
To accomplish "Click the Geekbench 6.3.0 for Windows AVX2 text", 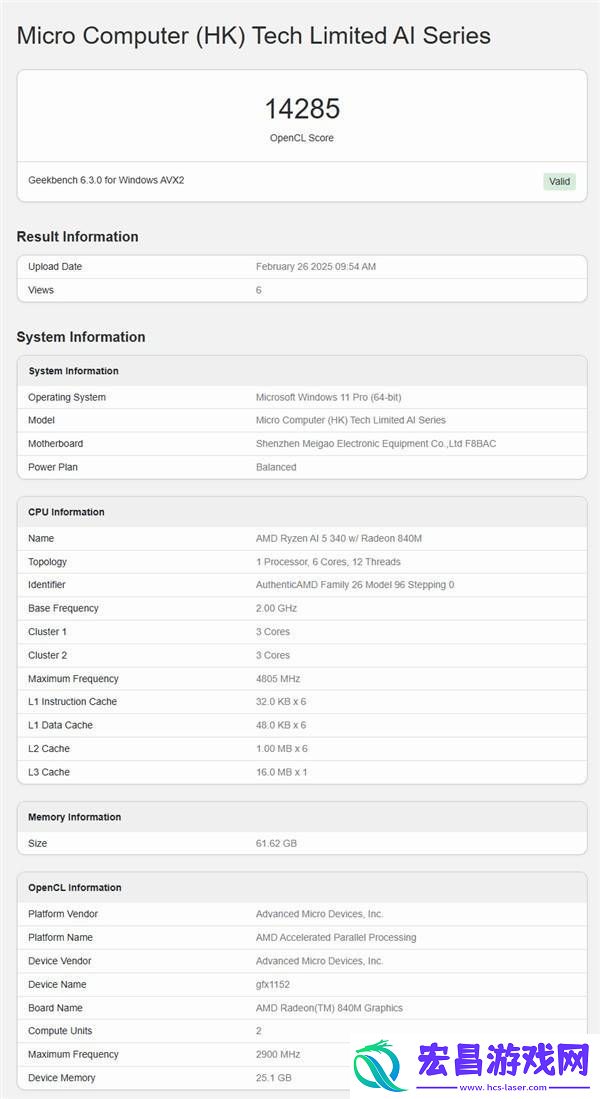I will tap(107, 180).
